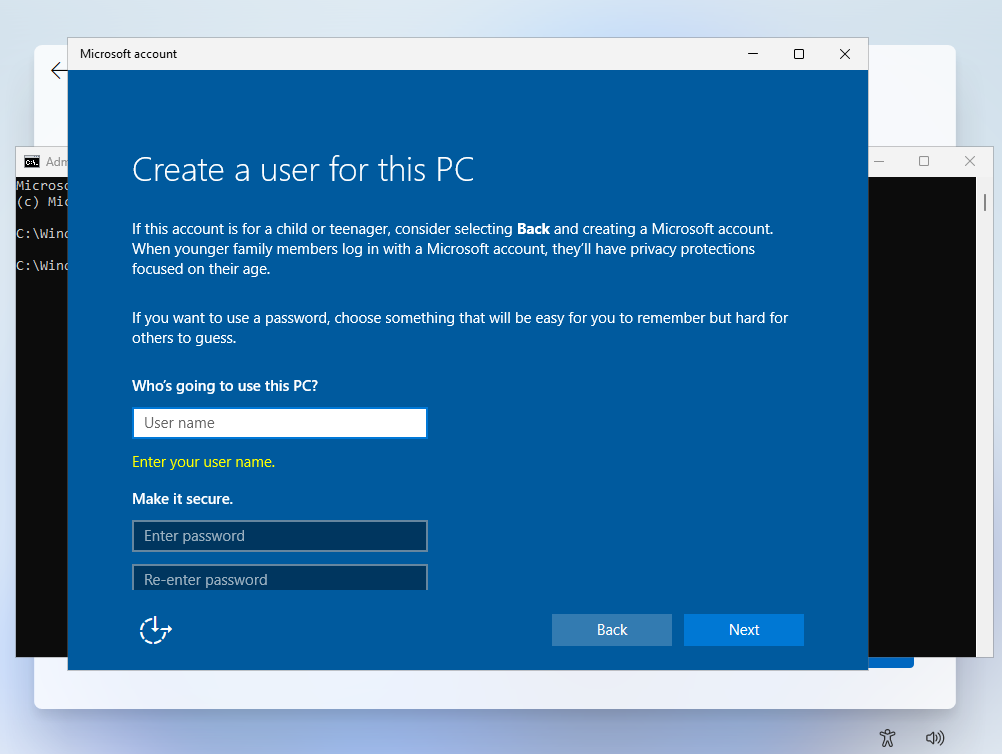Click the back arrow at top left

pos(57,71)
